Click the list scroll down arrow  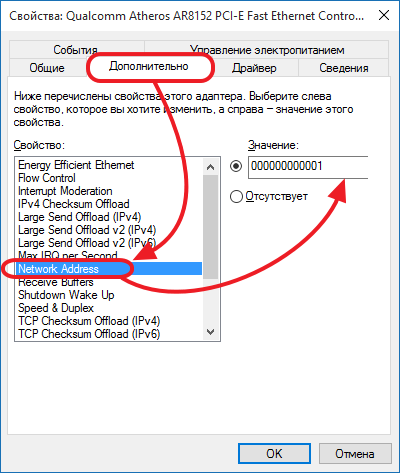pyautogui.click(x=210, y=332)
